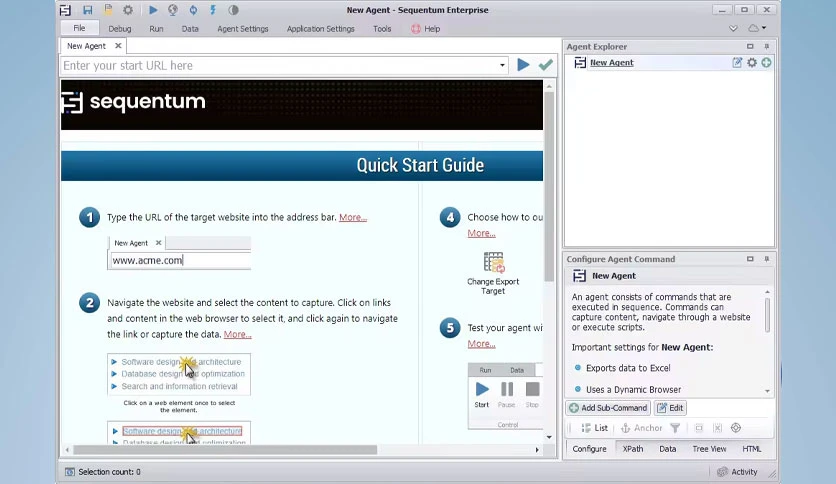Click the document page icon in the title toolbar
The width and height of the screenshot is (836, 484).
(108, 10)
